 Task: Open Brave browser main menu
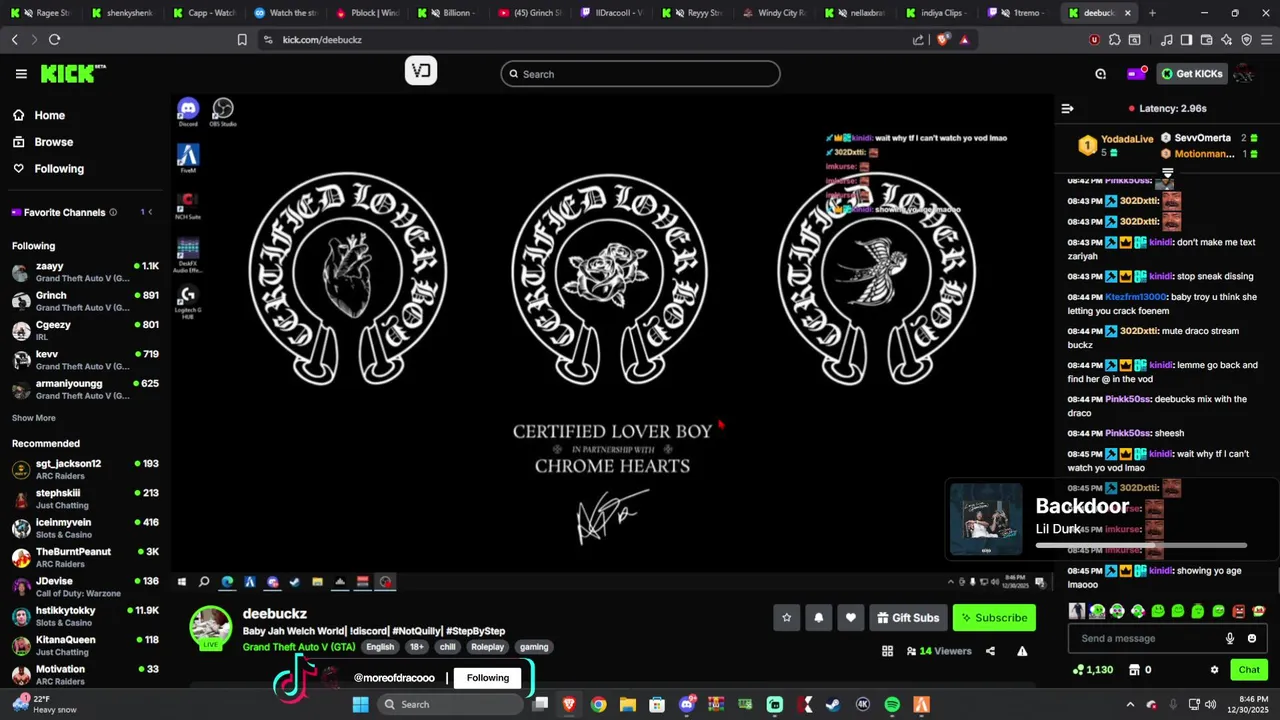point(1265,40)
